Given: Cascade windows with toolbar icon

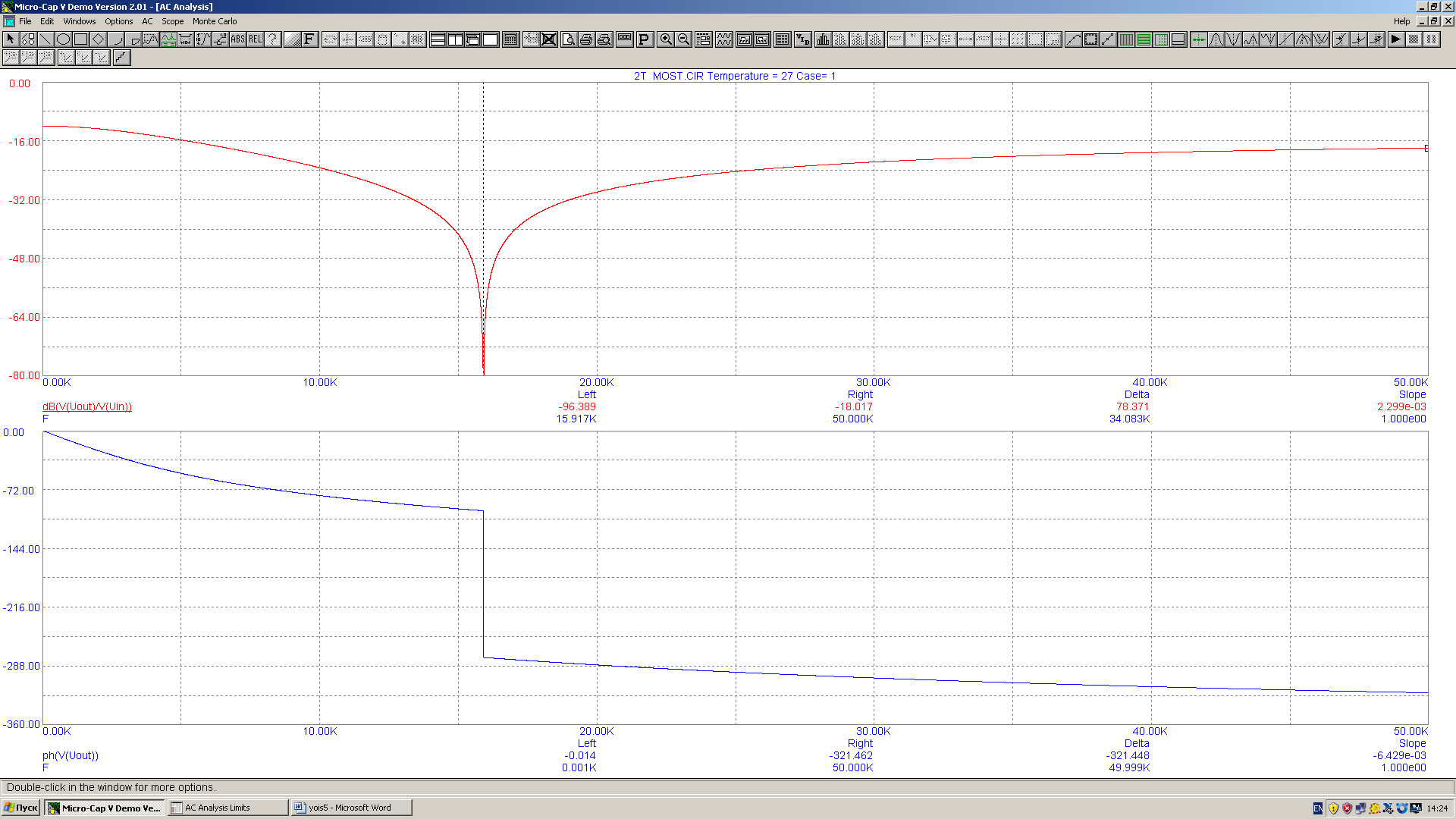Looking at the screenshot, I should [x=472, y=39].
